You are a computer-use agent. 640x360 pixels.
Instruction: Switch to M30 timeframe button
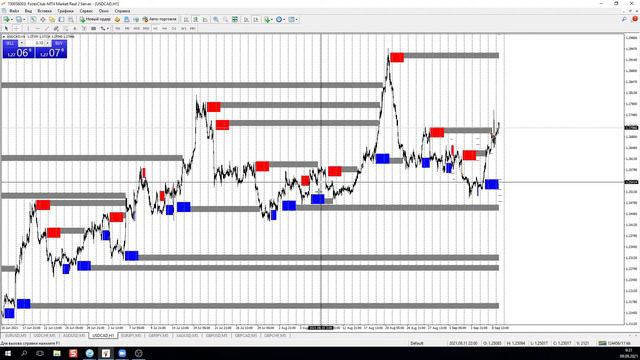click(146, 29)
